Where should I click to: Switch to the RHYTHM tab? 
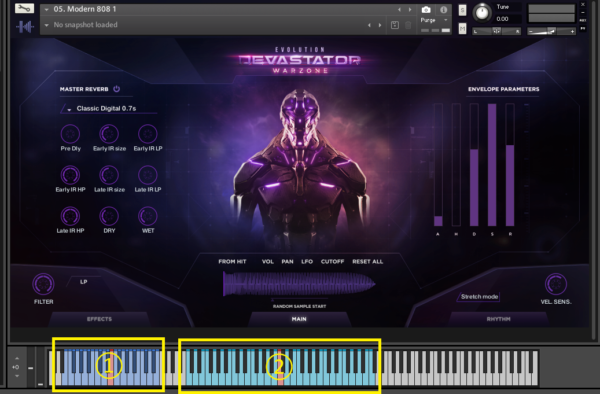(x=498, y=319)
